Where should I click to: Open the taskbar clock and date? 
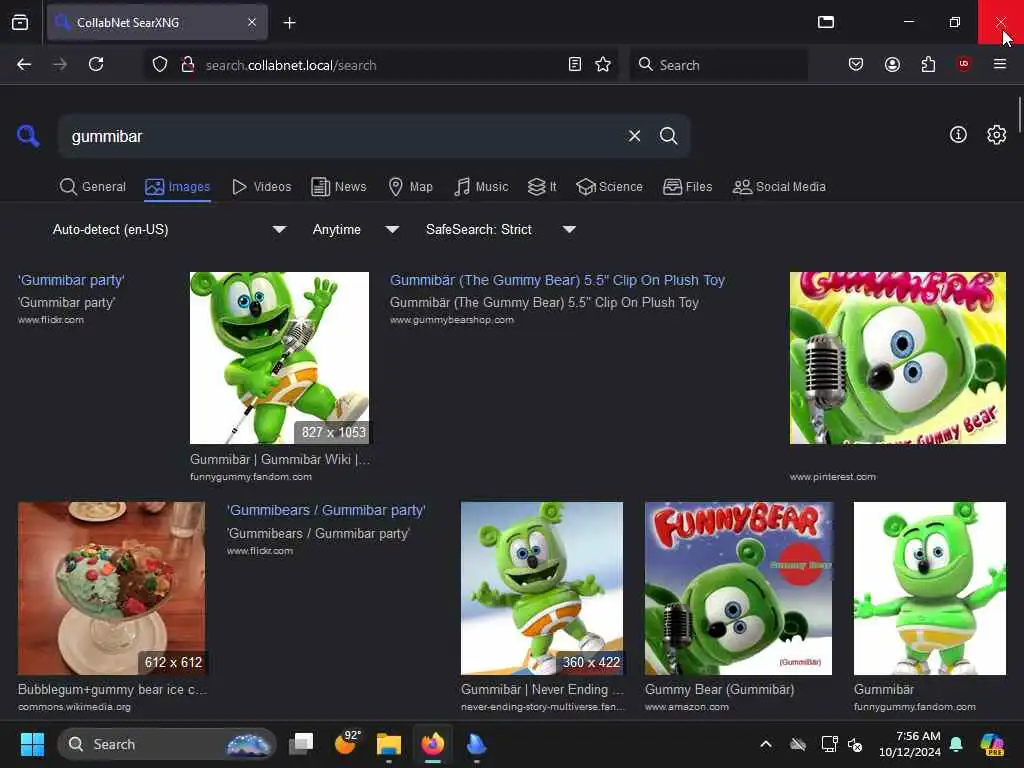(909, 744)
